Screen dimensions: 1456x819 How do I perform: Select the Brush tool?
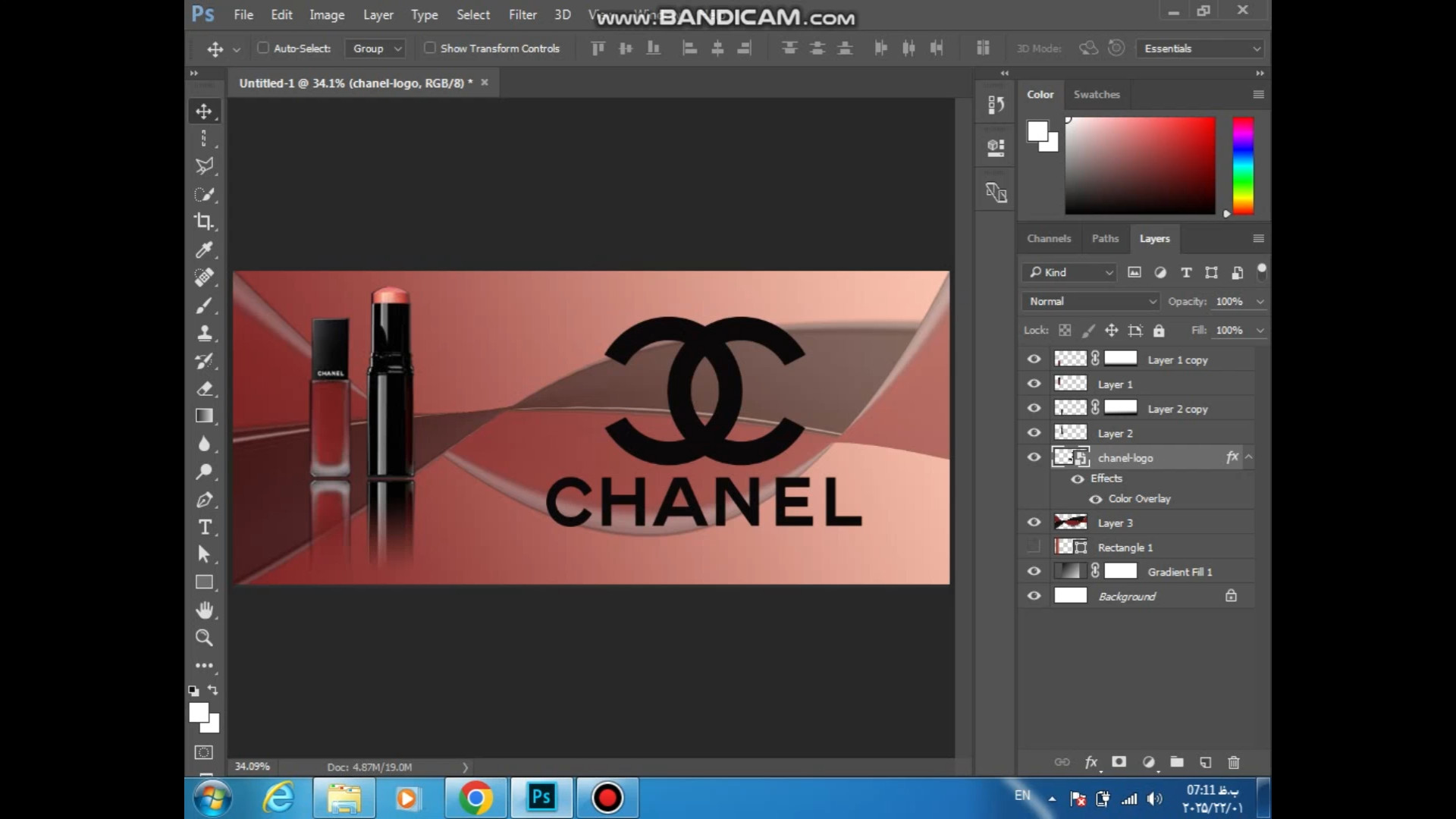tap(204, 306)
